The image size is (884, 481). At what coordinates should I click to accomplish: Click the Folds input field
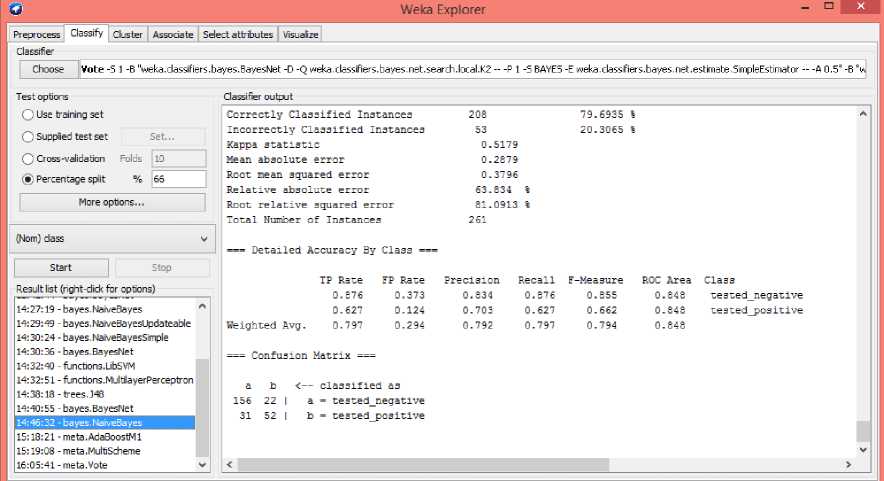point(179,158)
